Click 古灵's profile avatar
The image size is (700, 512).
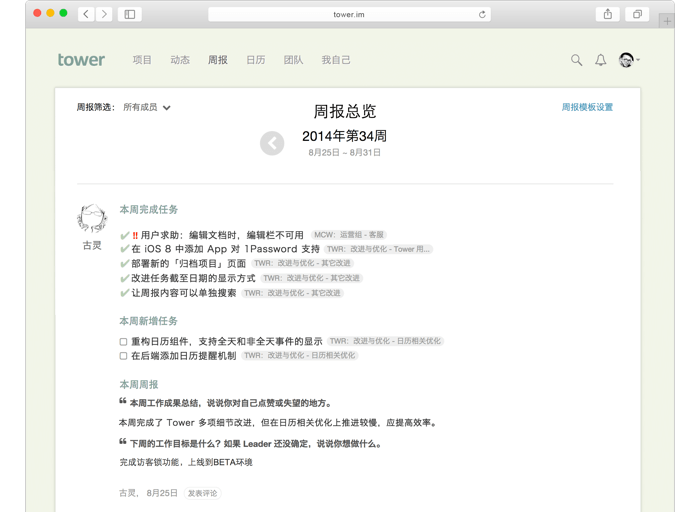tap(92, 218)
